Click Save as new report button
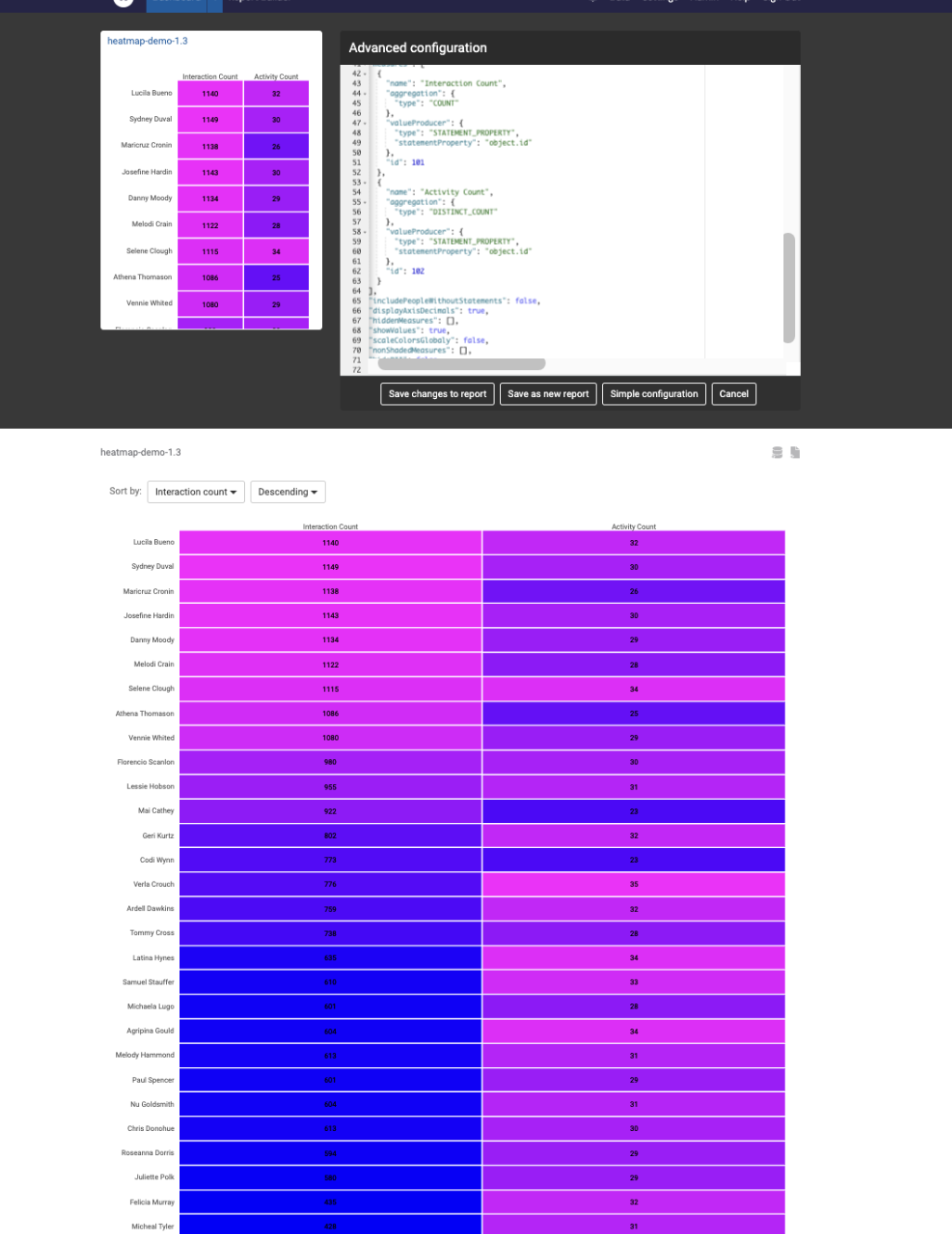 click(548, 394)
